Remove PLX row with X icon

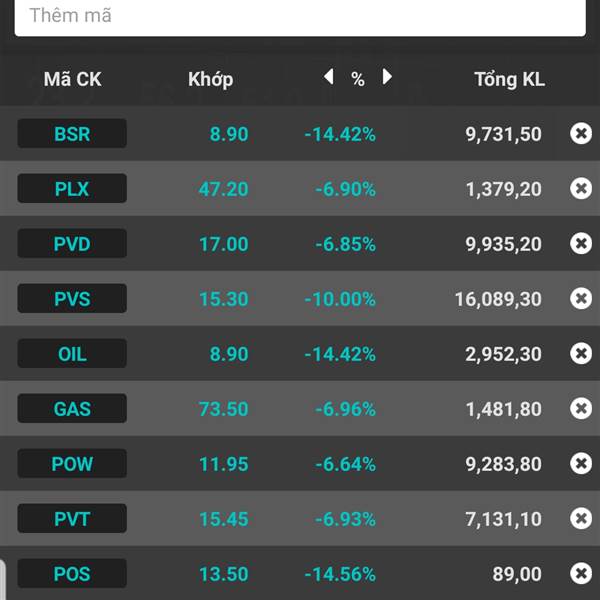click(581, 188)
